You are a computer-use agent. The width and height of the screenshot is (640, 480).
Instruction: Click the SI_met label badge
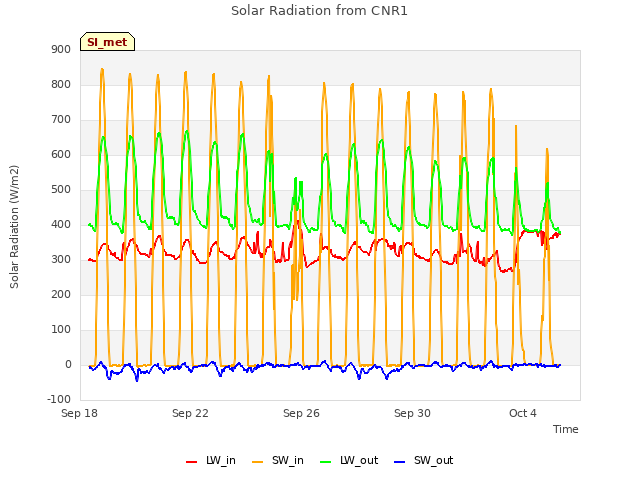(x=107, y=42)
